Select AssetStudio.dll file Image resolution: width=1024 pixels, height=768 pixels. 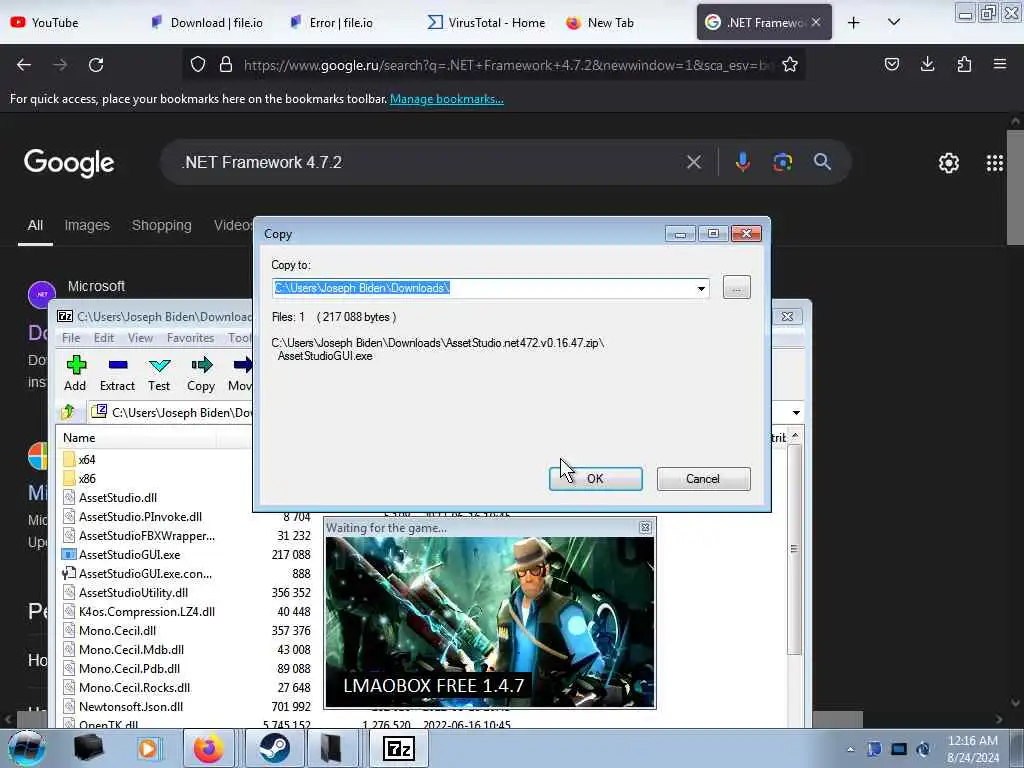coord(110,498)
